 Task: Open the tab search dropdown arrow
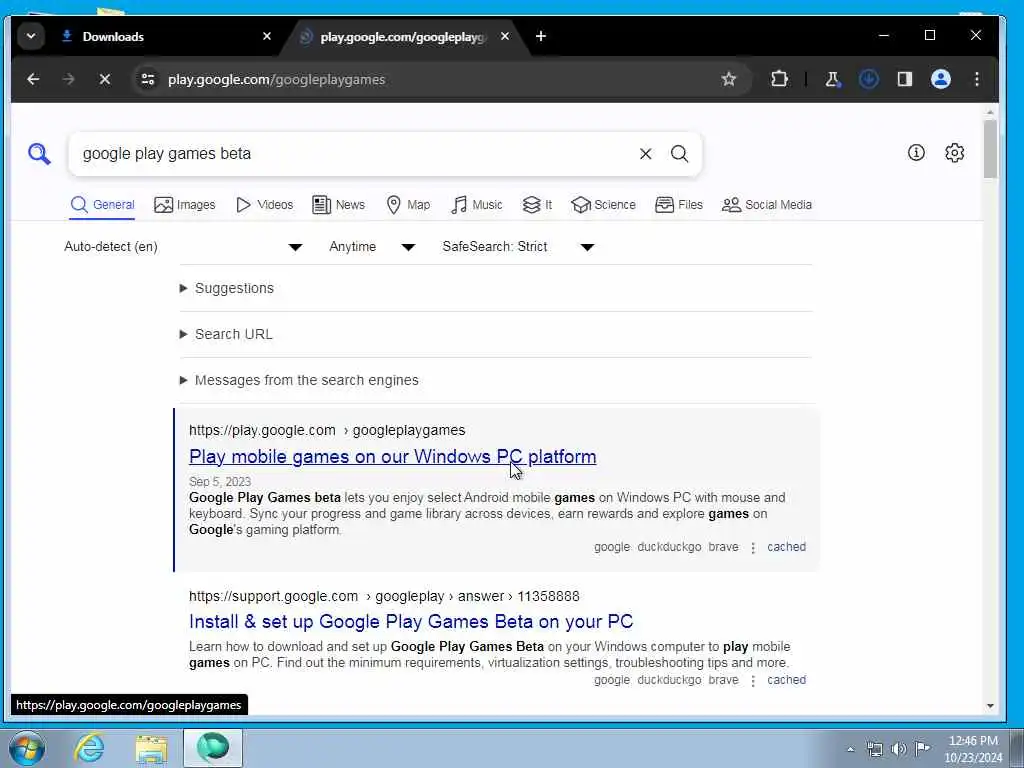tap(31, 37)
